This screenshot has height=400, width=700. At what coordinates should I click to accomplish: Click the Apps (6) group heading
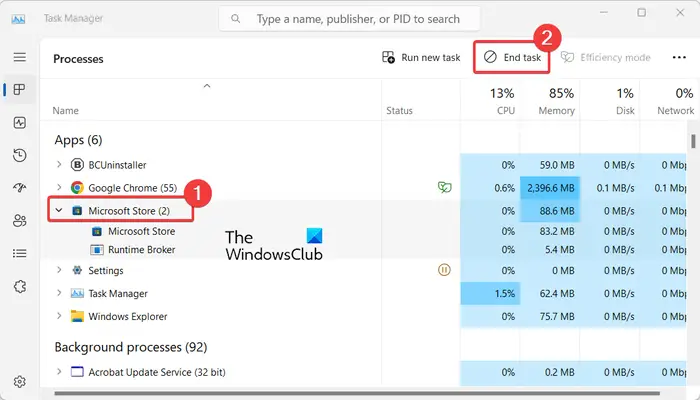(79, 140)
